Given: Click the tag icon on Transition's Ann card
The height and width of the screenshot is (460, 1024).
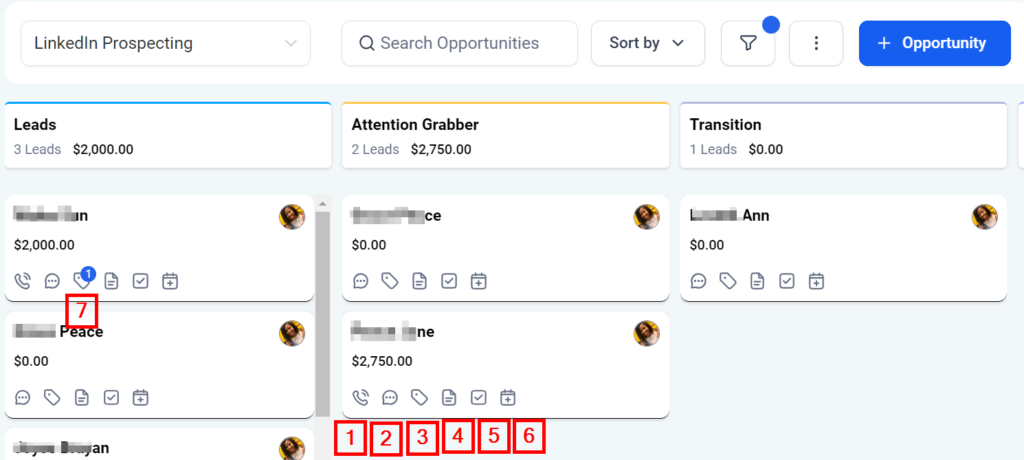Looking at the screenshot, I should pyautogui.click(x=728, y=281).
